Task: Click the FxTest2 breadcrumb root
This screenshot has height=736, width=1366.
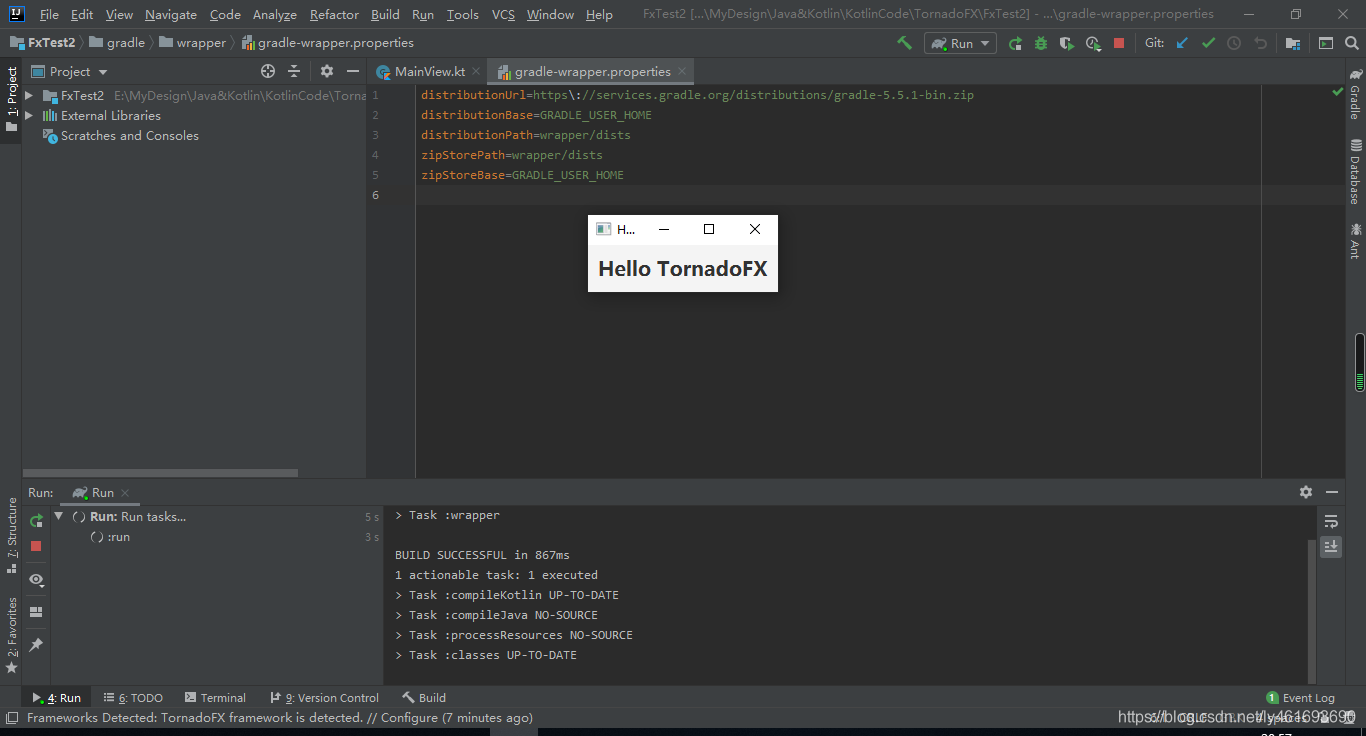Action: pos(43,43)
